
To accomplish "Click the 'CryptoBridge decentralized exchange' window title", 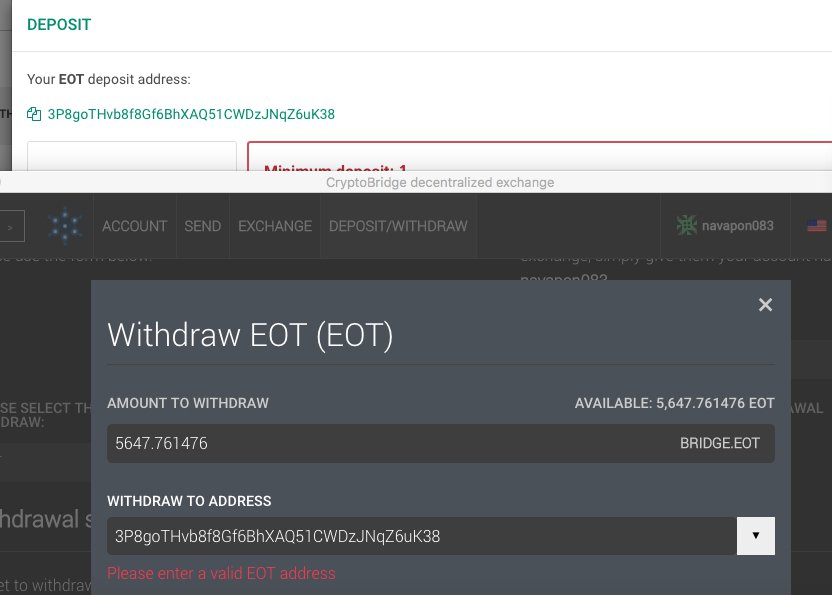I will click(440, 183).
